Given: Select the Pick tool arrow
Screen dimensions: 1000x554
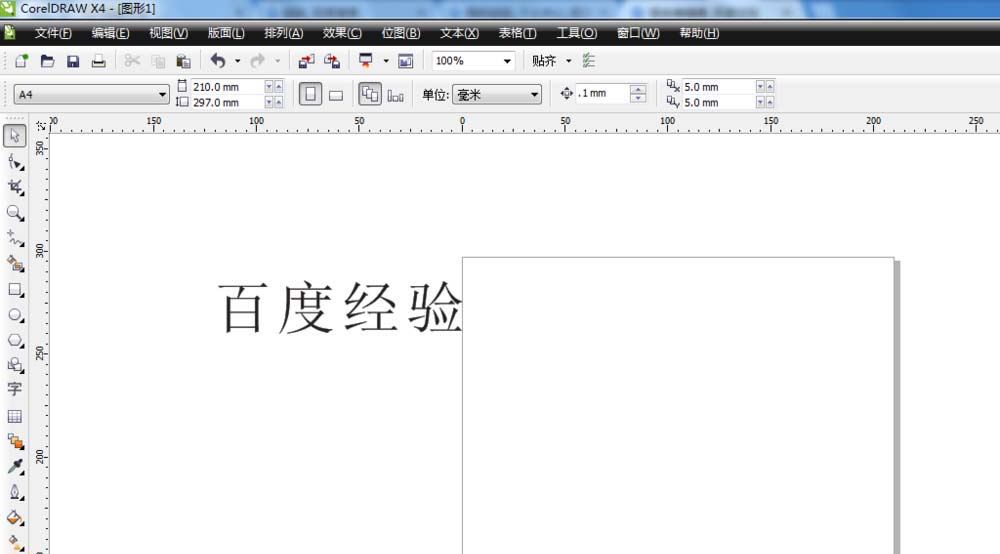Looking at the screenshot, I should (x=15, y=136).
